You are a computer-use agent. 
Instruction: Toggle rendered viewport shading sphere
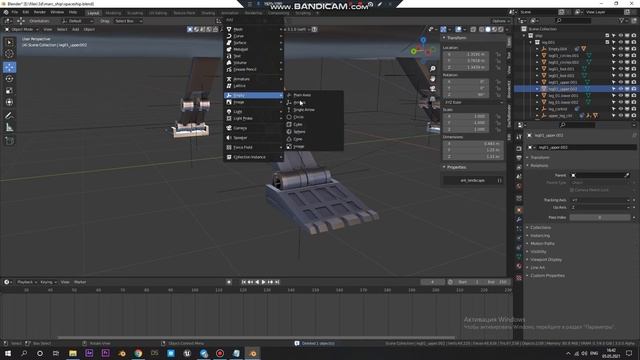pyautogui.click(x=501, y=29)
